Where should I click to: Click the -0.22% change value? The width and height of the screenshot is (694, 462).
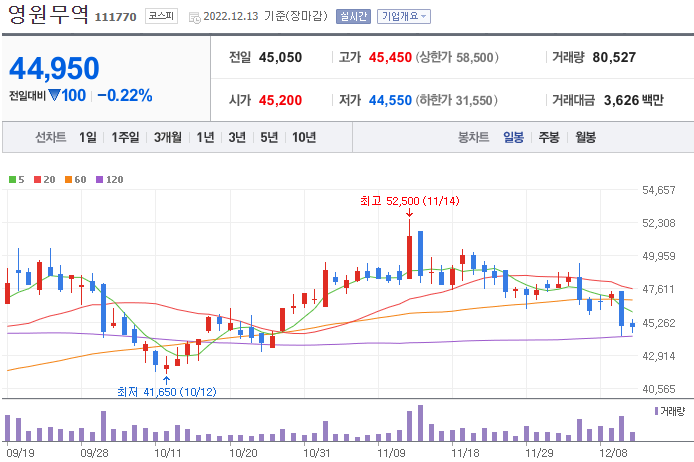tap(125, 95)
